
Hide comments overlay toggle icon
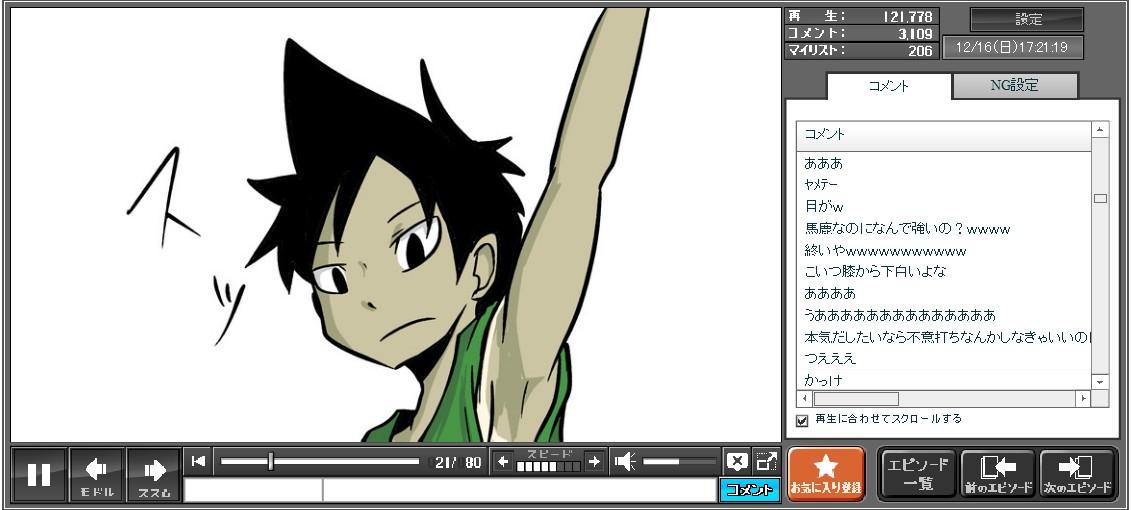(x=737, y=461)
